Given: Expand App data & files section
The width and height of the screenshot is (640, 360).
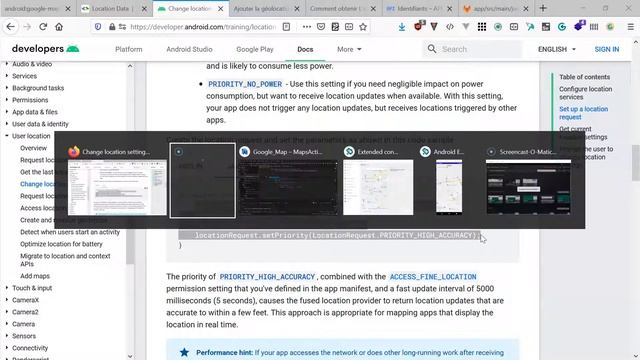Looking at the screenshot, I should point(35,112).
